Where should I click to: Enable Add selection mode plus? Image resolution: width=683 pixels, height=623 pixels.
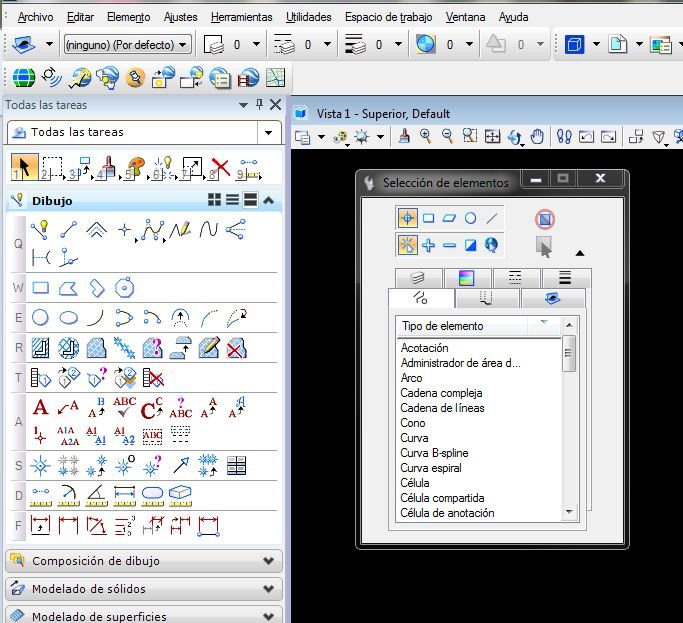pyautogui.click(x=429, y=245)
